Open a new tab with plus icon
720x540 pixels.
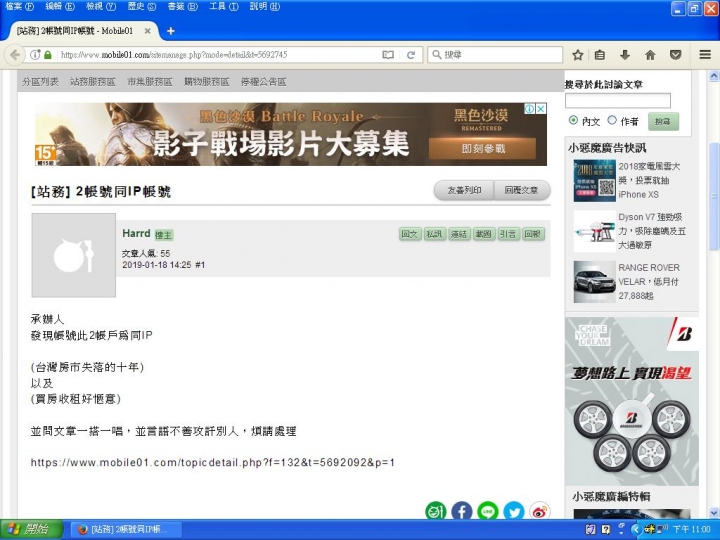pyautogui.click(x=171, y=31)
